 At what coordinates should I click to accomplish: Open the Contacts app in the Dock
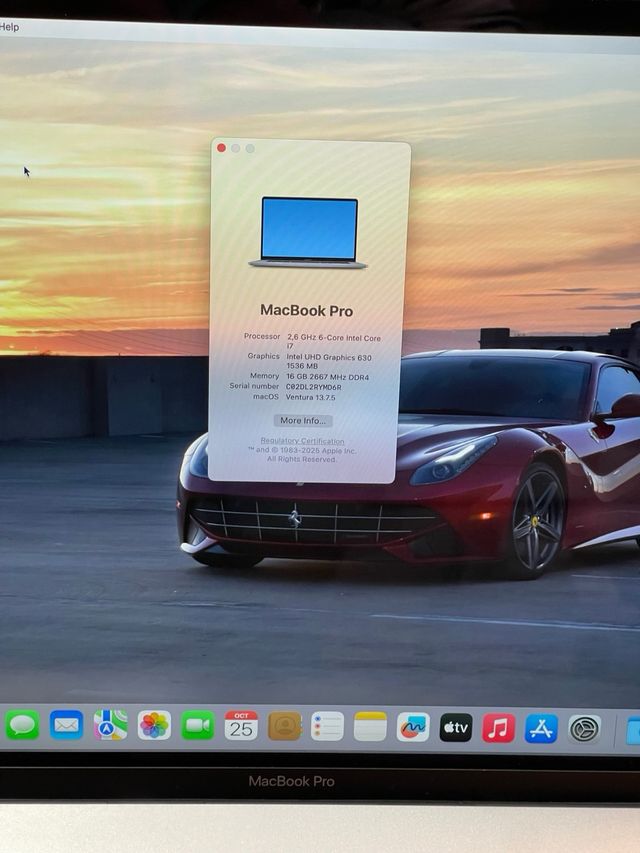coord(285,726)
